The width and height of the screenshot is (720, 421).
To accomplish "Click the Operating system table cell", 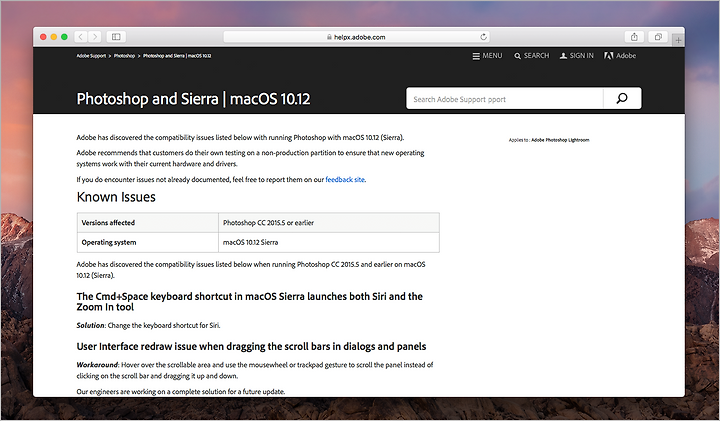I will click(x=147, y=242).
